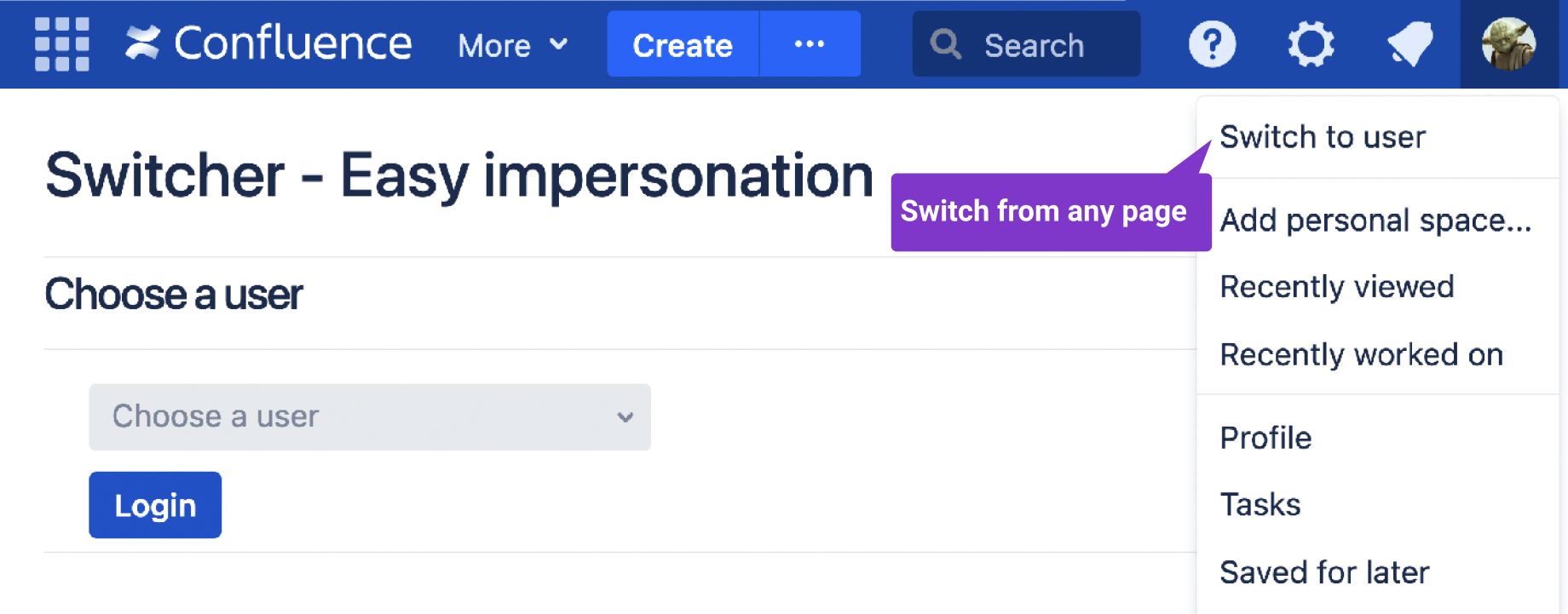The width and height of the screenshot is (1568, 614).
Task: Expand the More navigation menu
Action: coord(510,45)
